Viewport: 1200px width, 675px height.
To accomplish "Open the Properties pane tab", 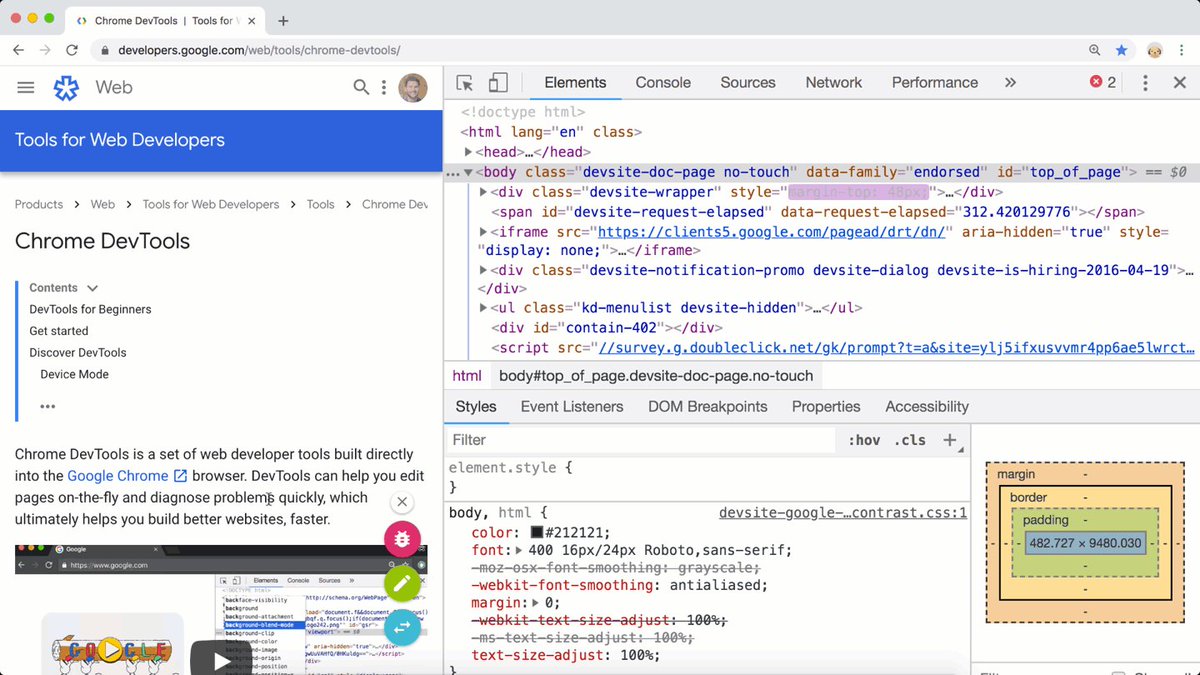I will (826, 407).
